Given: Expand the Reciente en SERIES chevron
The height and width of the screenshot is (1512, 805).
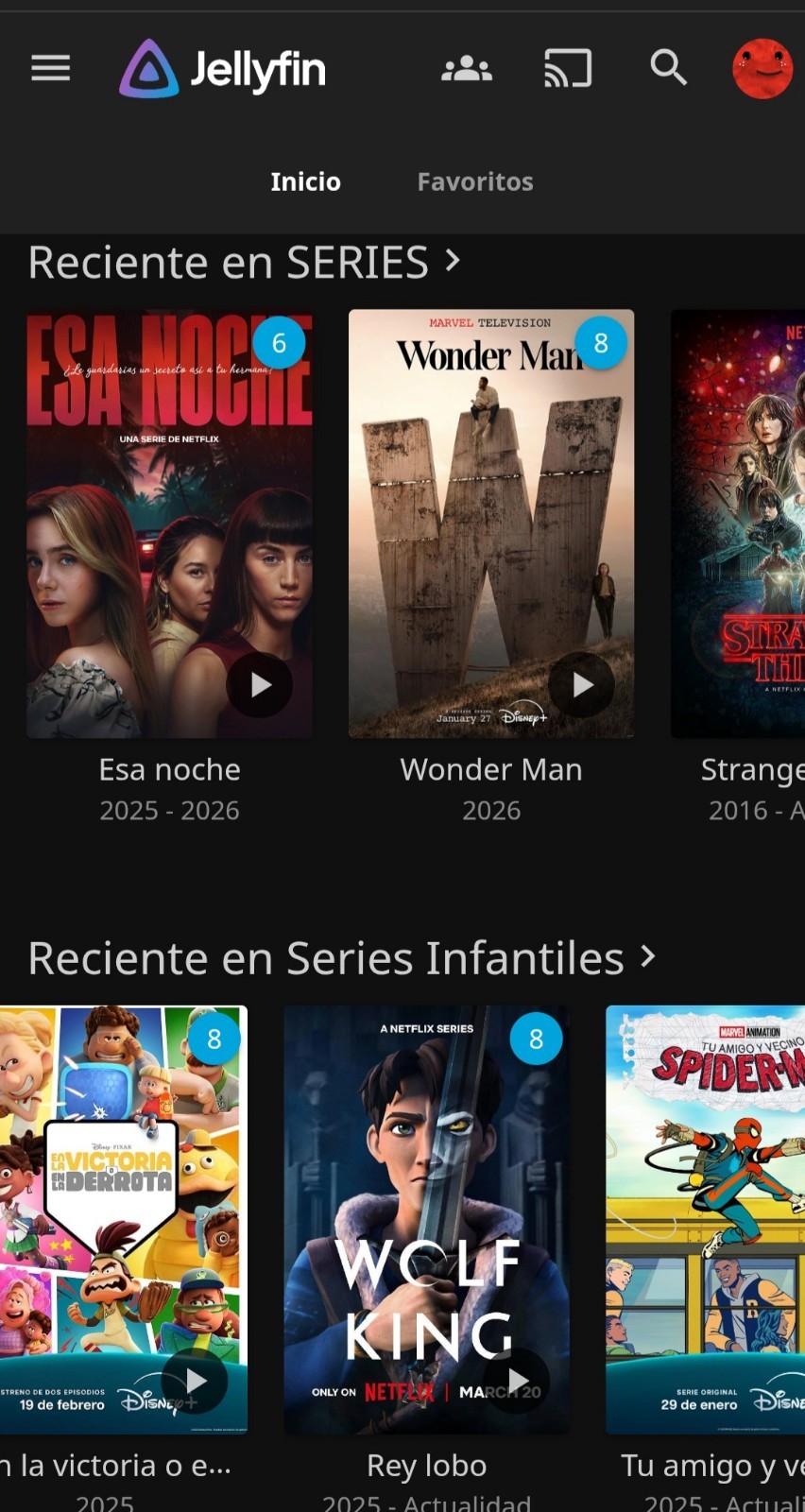Looking at the screenshot, I should tap(454, 260).
